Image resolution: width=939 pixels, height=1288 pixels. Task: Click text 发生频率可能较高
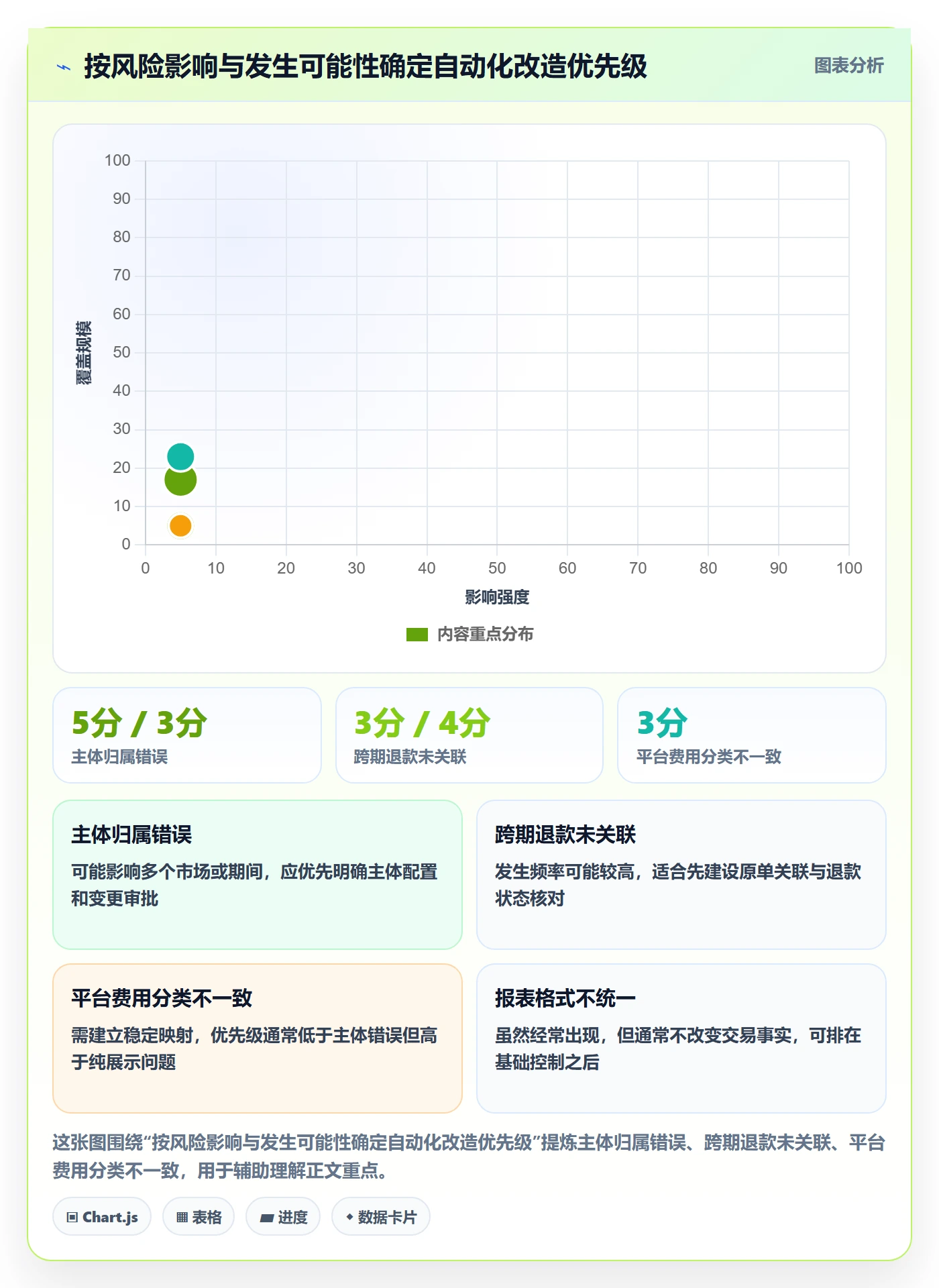pos(564,872)
